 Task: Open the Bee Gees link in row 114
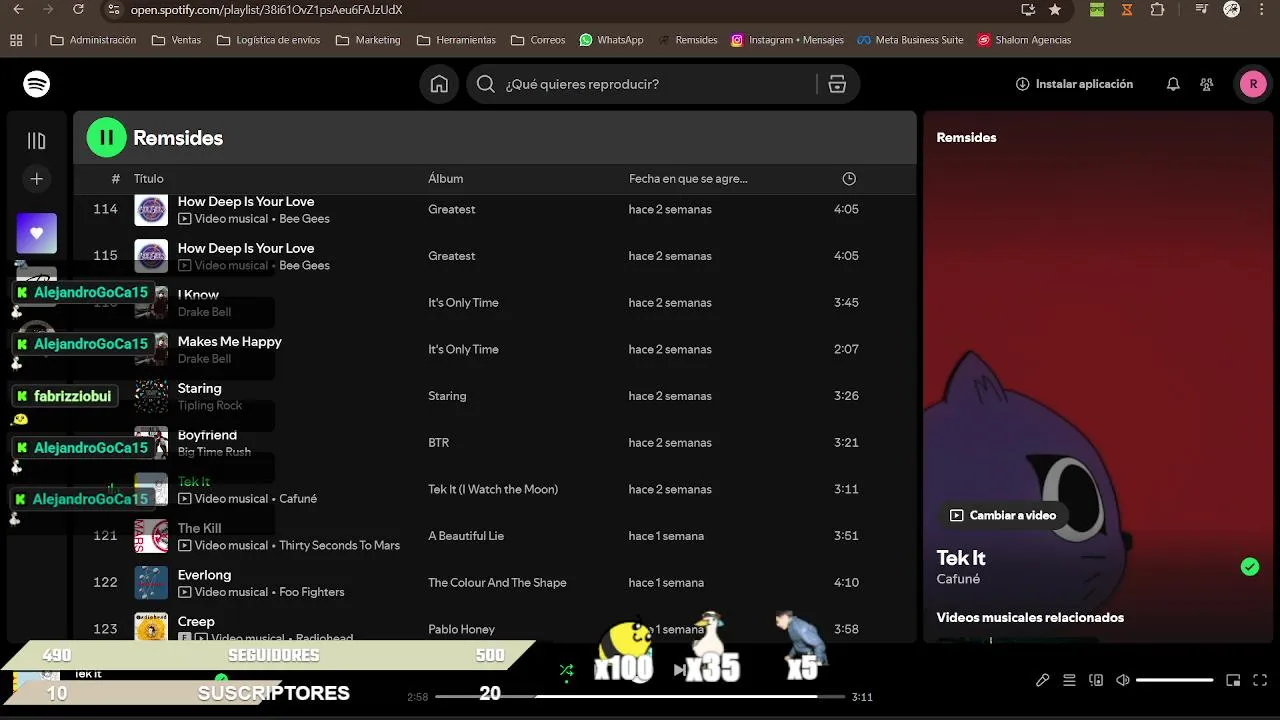click(304, 219)
